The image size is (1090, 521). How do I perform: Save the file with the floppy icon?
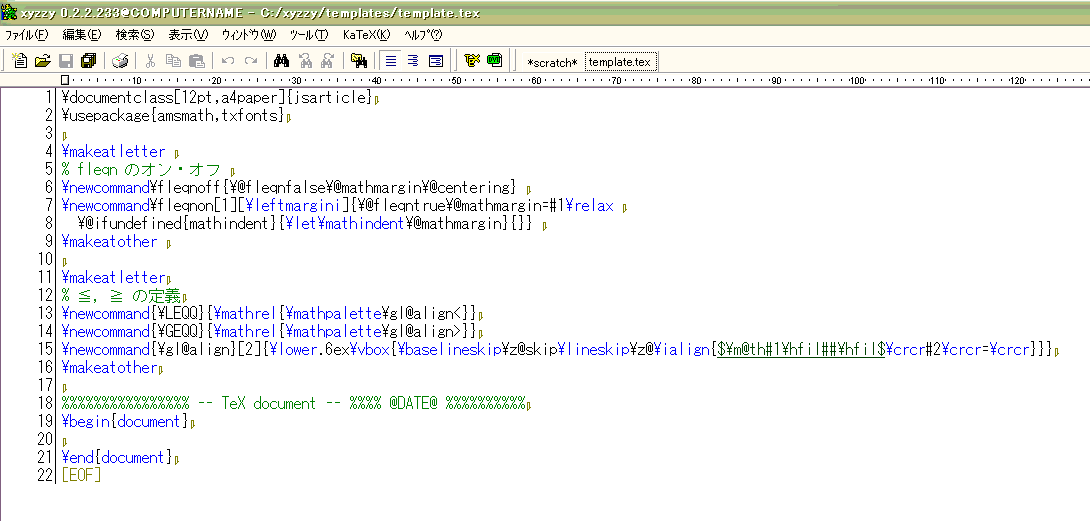click(x=65, y=61)
